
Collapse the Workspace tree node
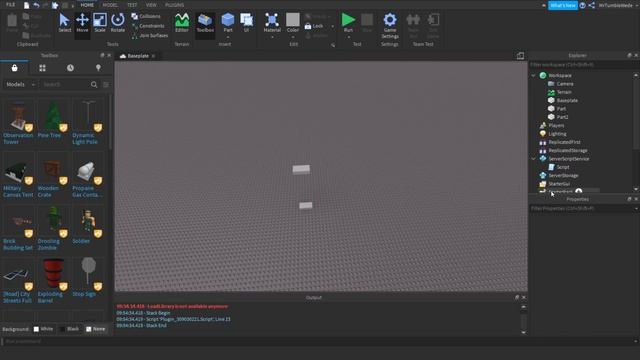[x=533, y=76]
